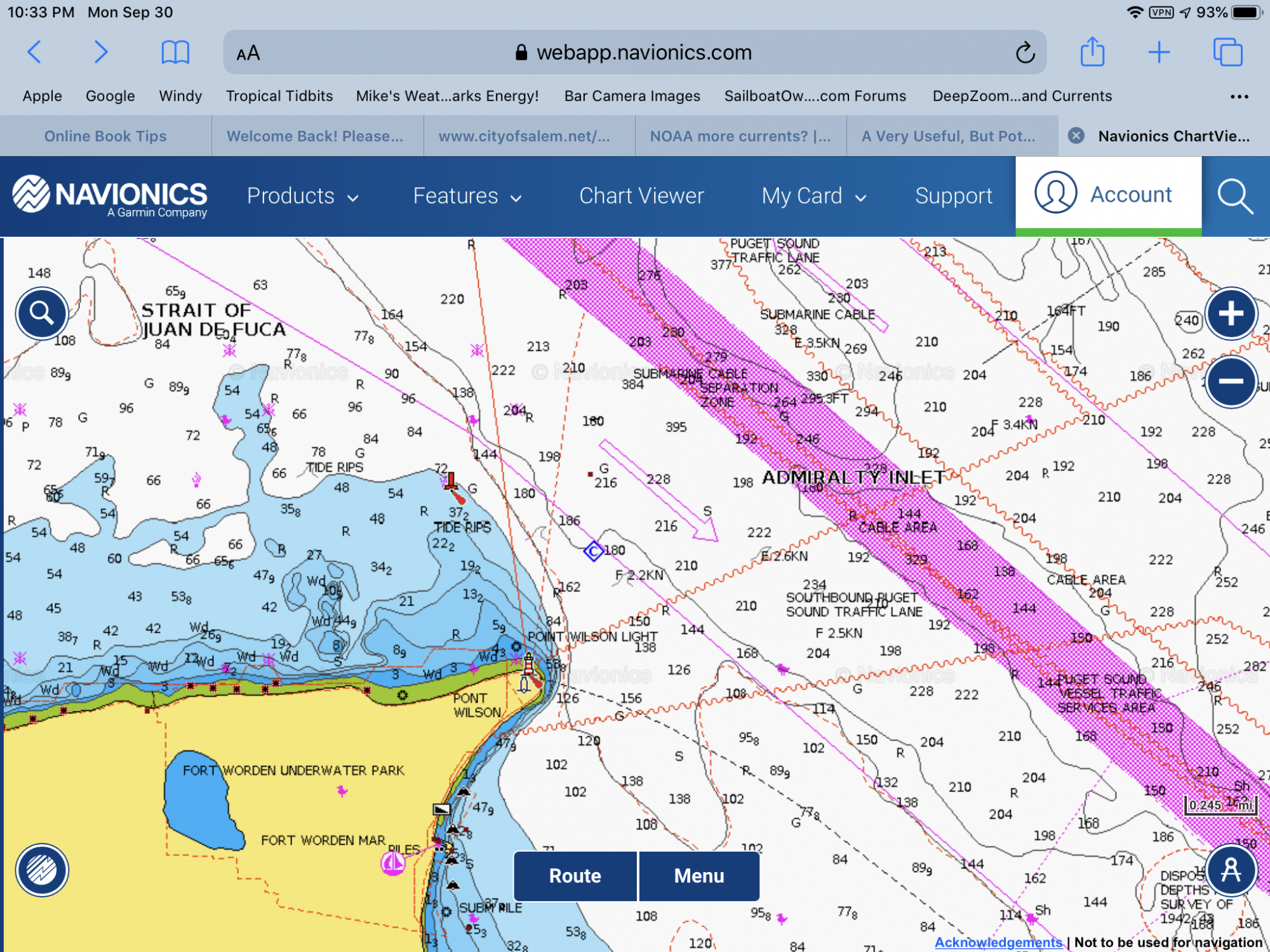This screenshot has height=952, width=1270.
Task: Open the Navionics chart layers round icon
Action: [42, 870]
